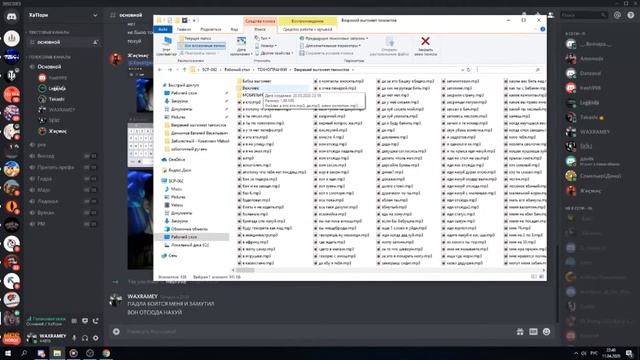Open the ХаТори server dropdown menu
The width and height of the screenshot is (640, 360).
pyautogui.click(x=63, y=15)
